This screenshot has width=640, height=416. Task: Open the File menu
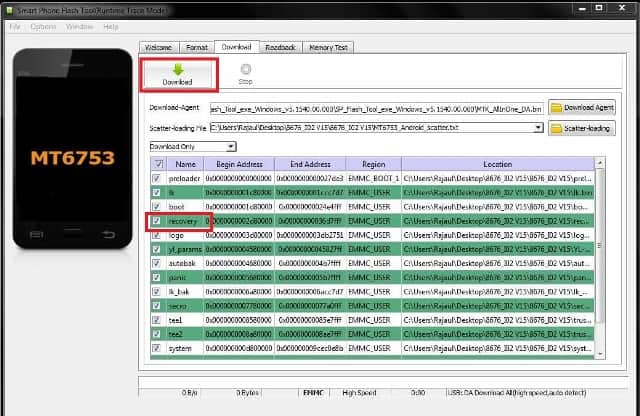pos(15,27)
